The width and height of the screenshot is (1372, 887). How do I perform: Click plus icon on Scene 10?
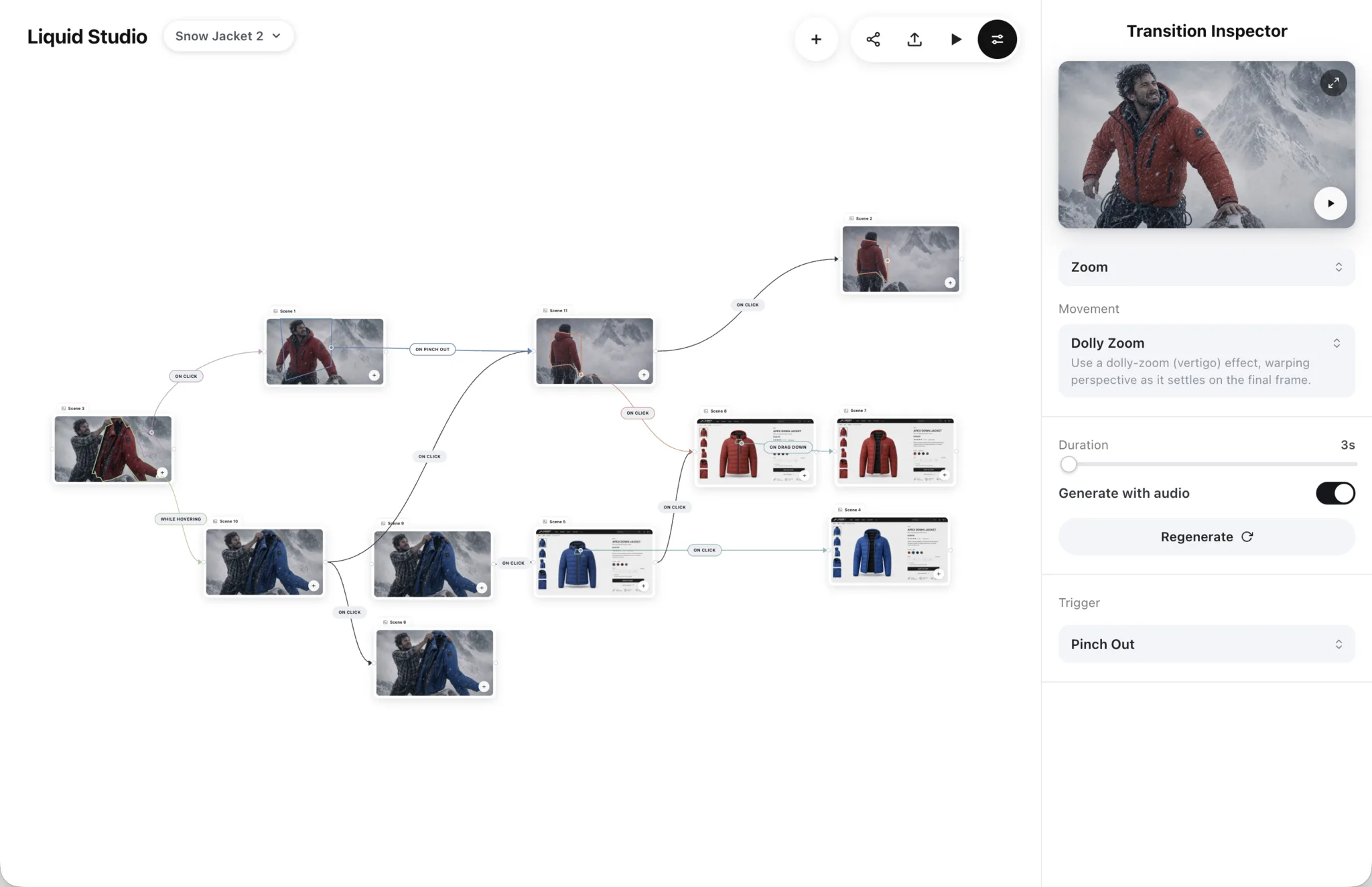pyautogui.click(x=313, y=586)
